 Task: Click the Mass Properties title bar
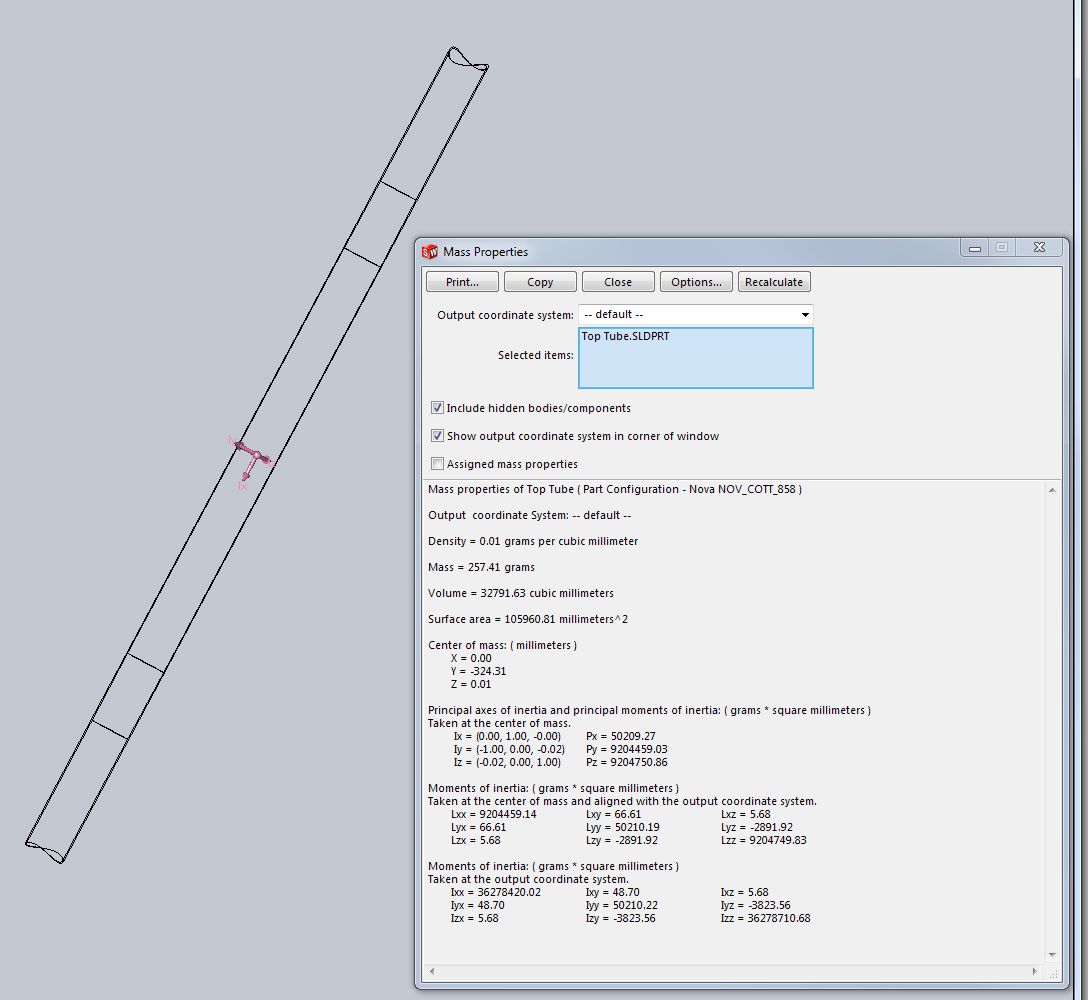[x=700, y=252]
